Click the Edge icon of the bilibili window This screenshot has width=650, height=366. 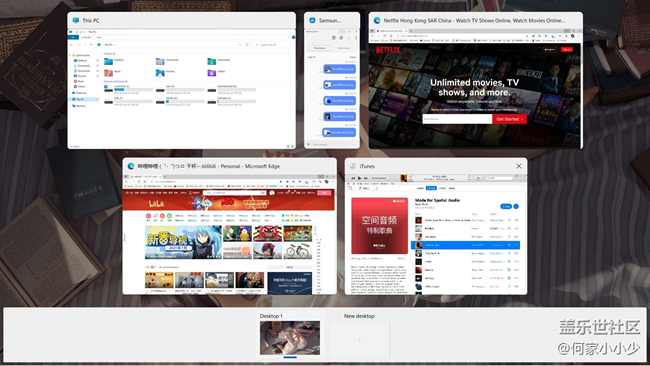pyautogui.click(x=131, y=166)
